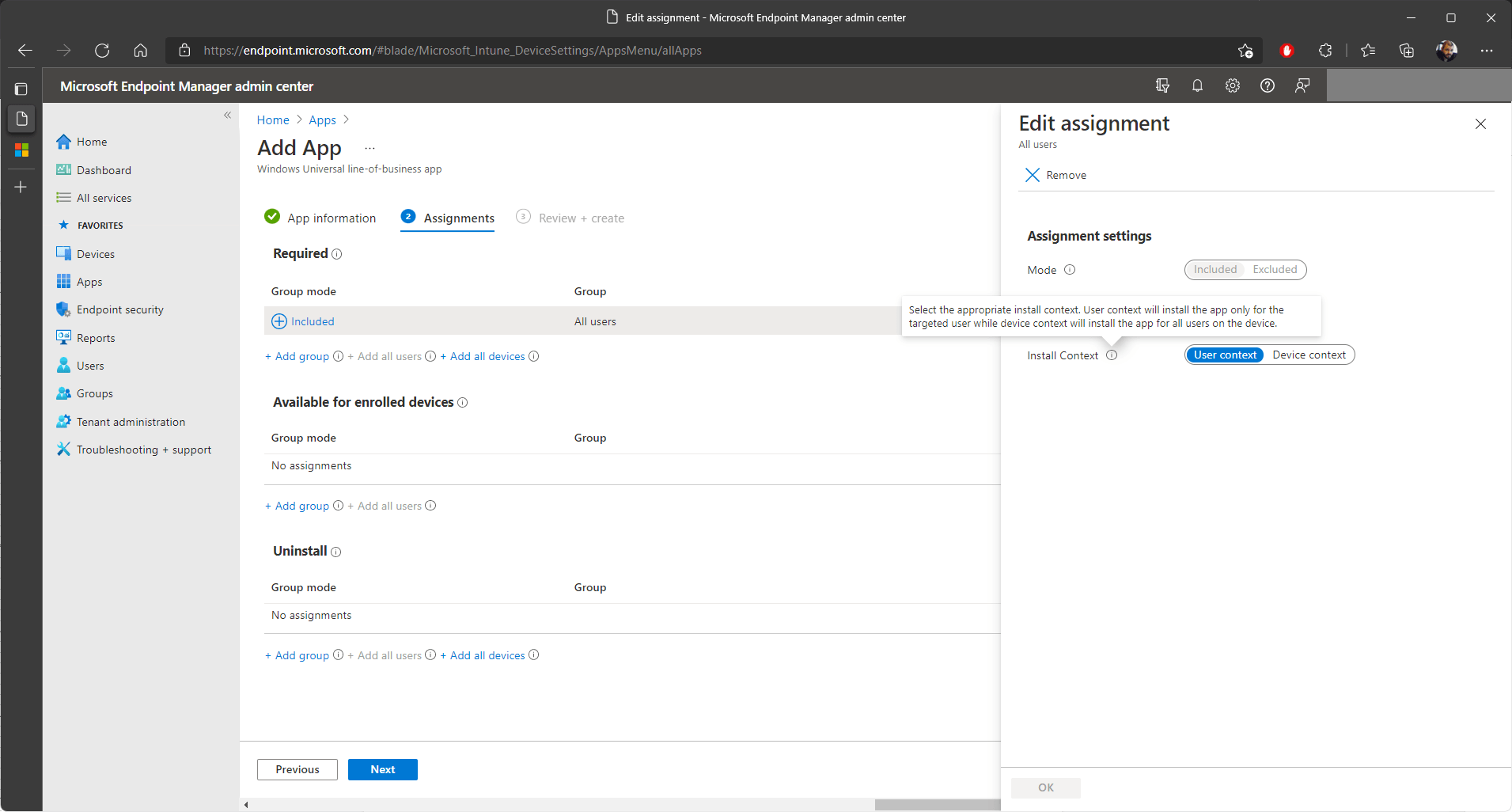Open browser collections icon
1512x812 pixels.
(1407, 51)
